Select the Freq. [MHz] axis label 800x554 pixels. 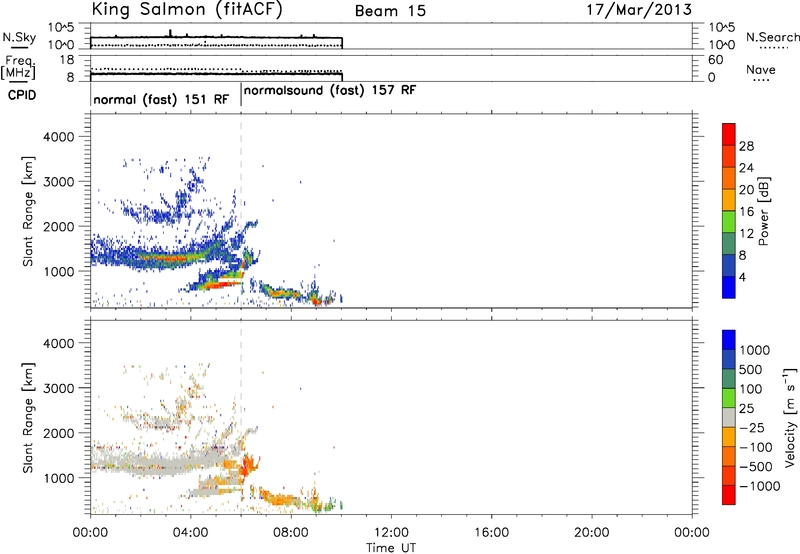pos(18,67)
